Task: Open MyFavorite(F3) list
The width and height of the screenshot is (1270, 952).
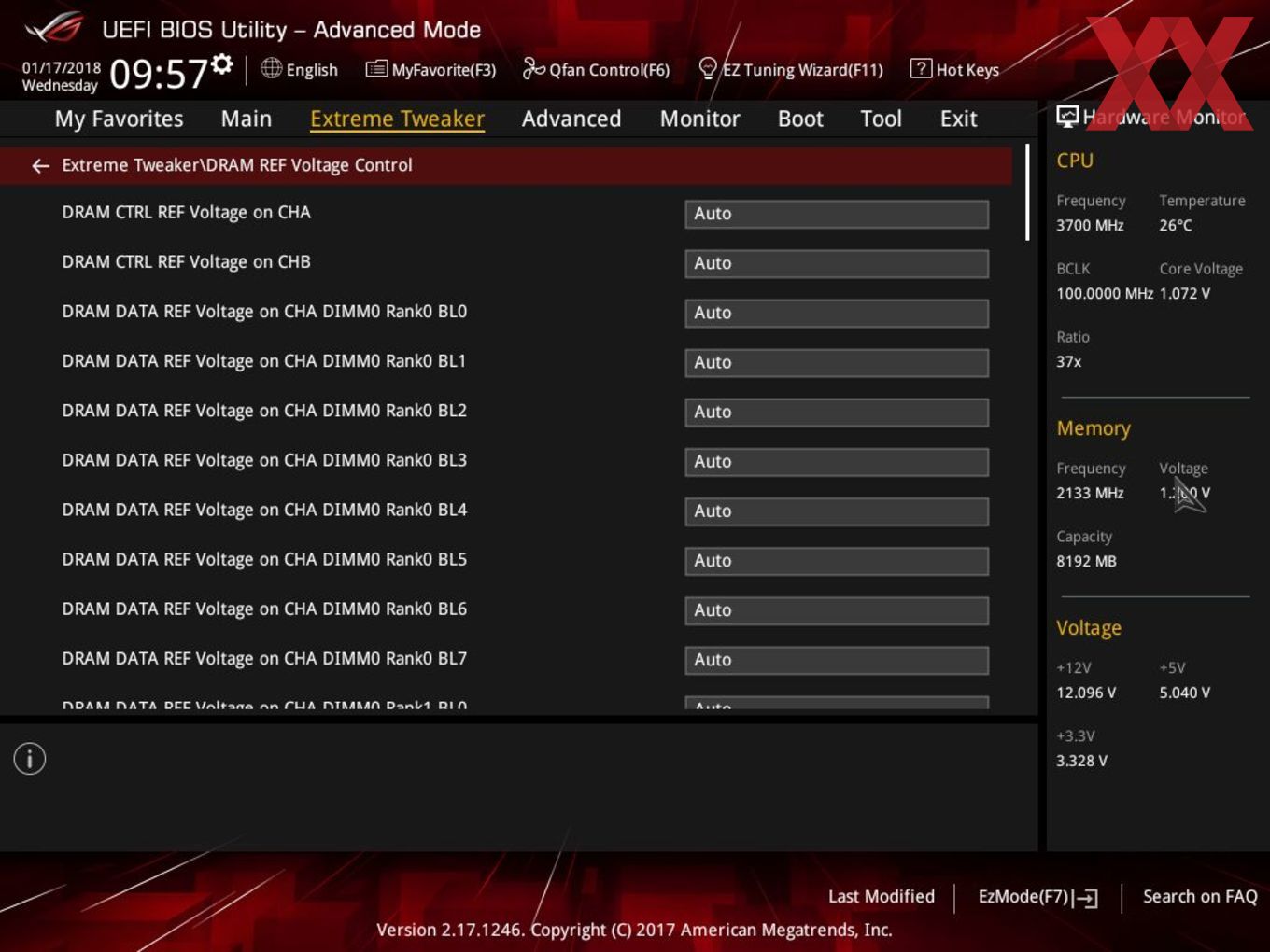Action: coord(430,70)
